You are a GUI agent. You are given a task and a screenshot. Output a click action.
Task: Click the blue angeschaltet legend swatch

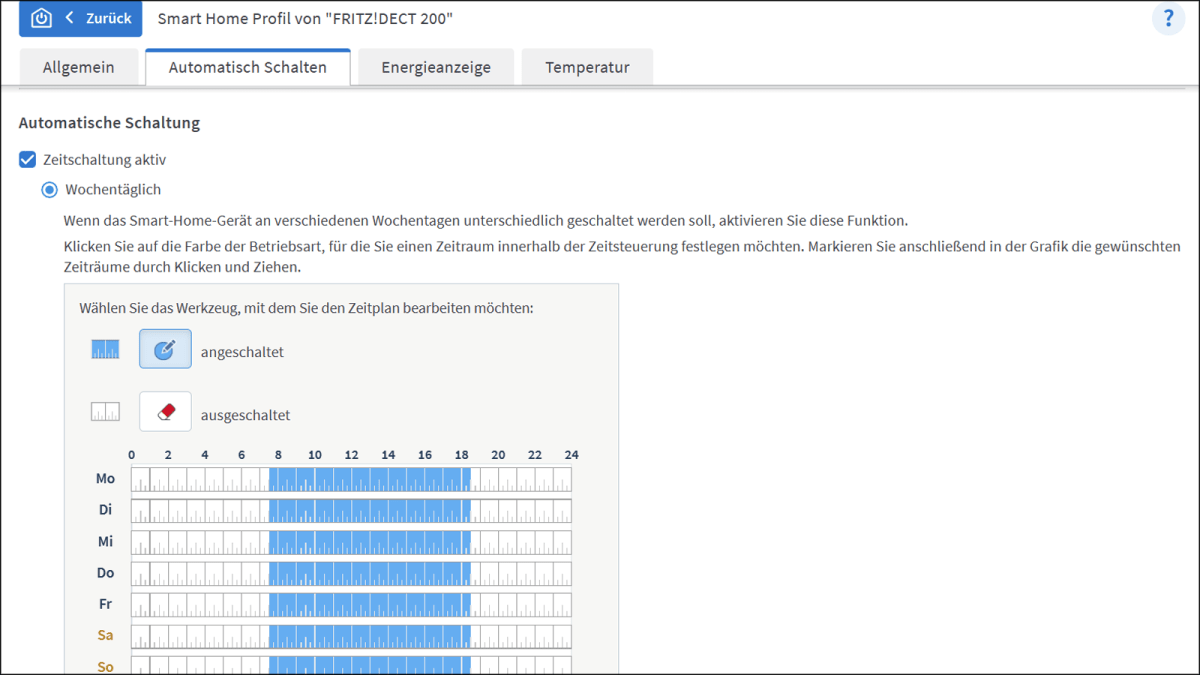(105, 349)
